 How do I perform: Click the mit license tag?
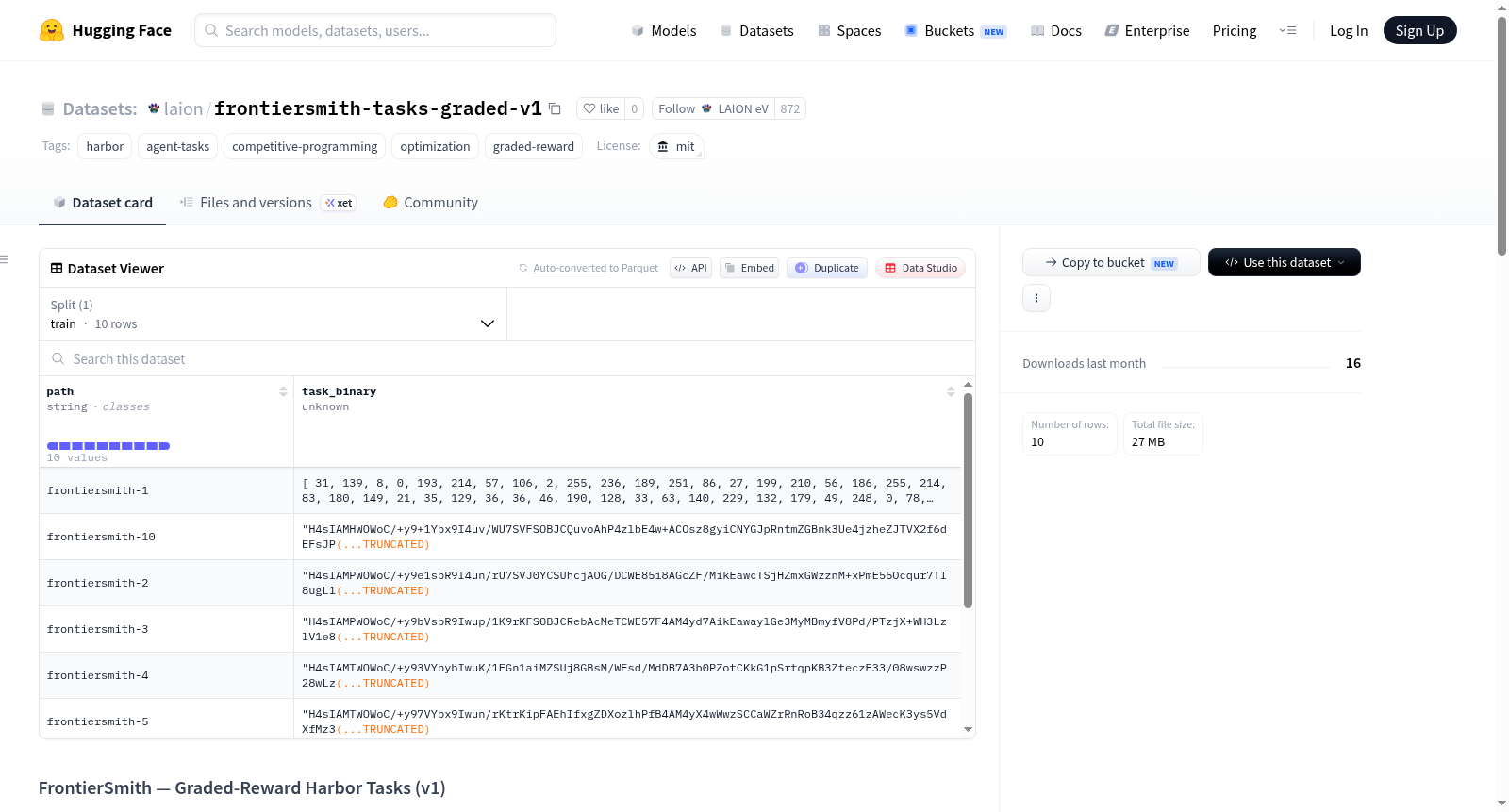676,146
